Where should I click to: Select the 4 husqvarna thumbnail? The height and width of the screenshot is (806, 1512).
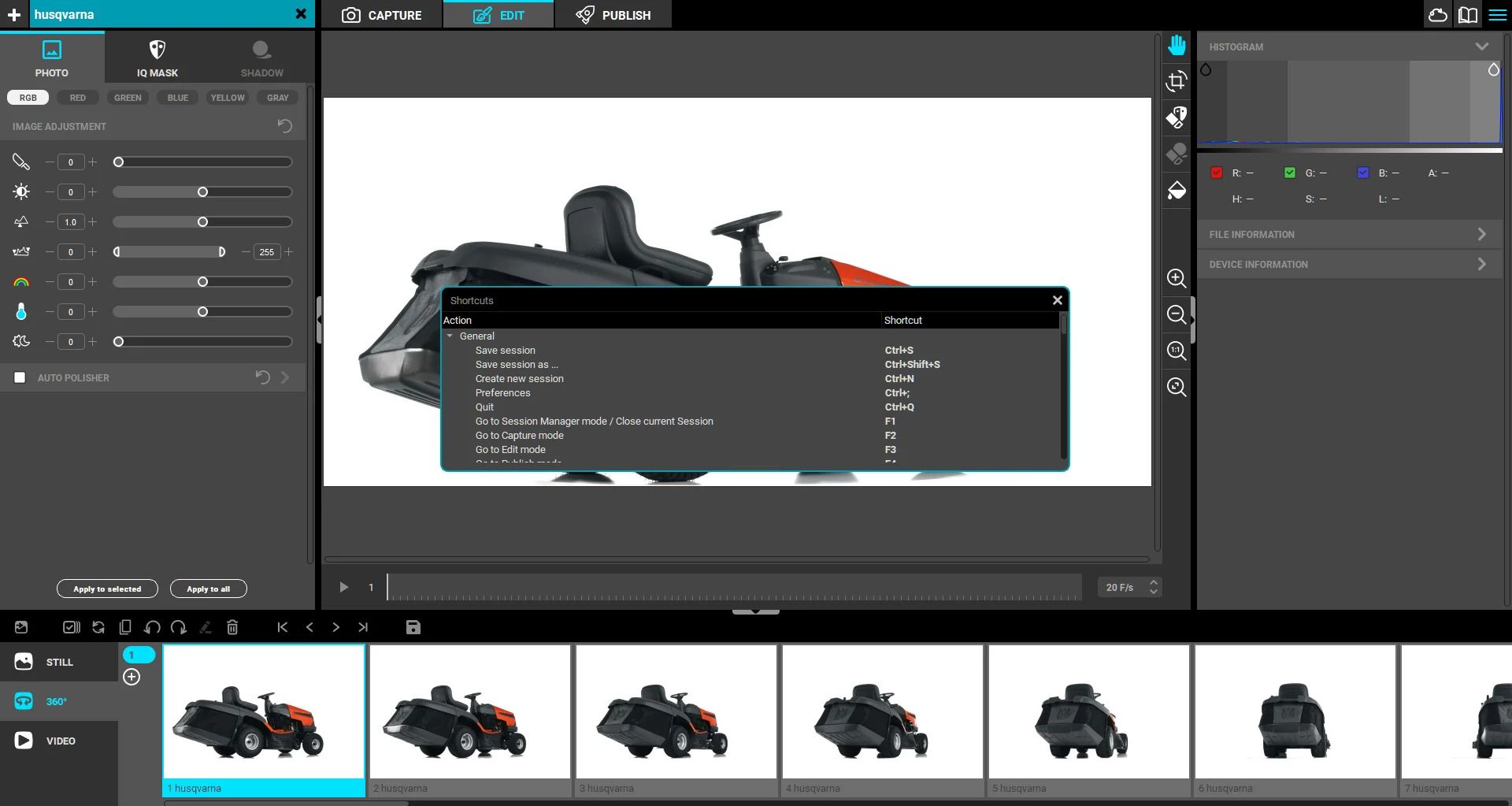coord(882,711)
